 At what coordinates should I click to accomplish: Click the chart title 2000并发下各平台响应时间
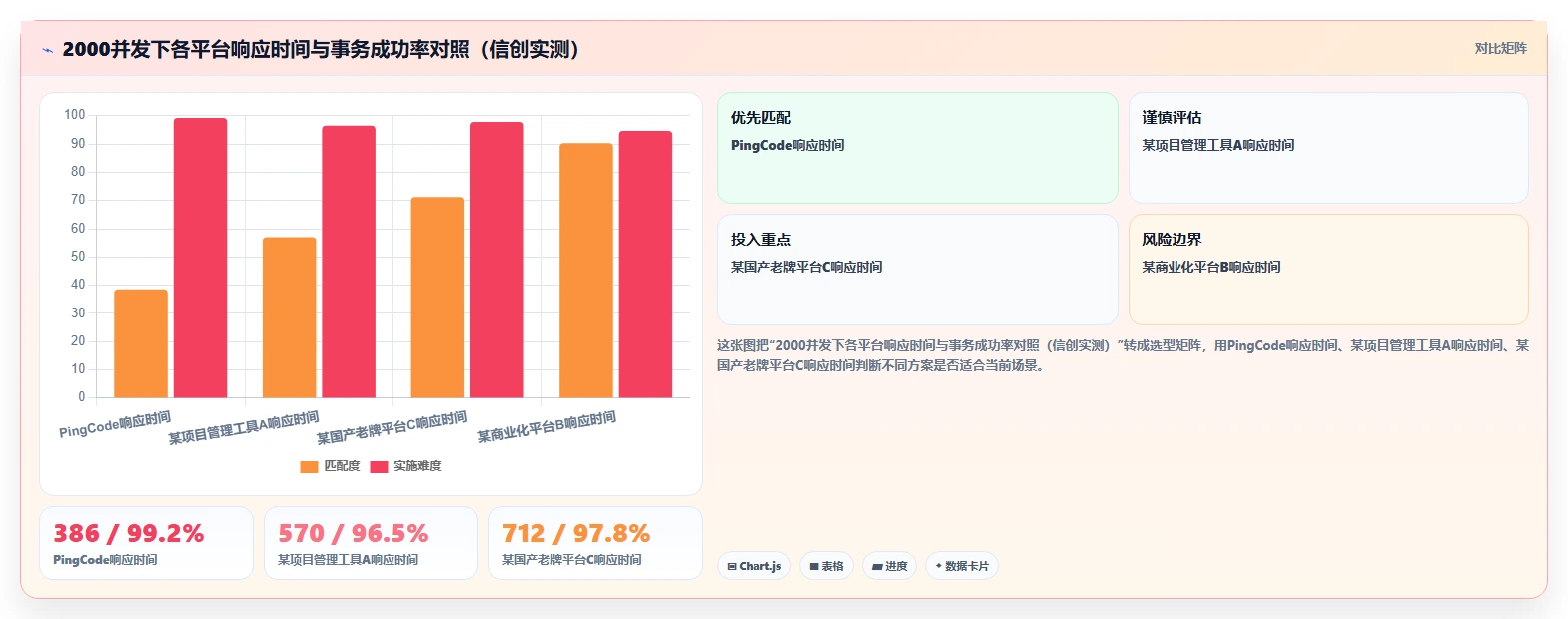coord(320,49)
